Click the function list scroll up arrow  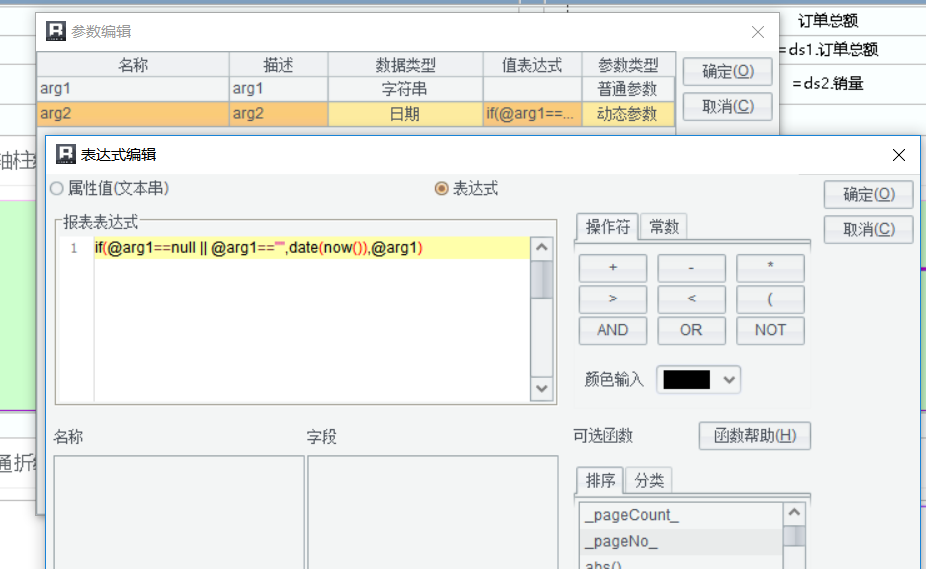click(x=794, y=512)
